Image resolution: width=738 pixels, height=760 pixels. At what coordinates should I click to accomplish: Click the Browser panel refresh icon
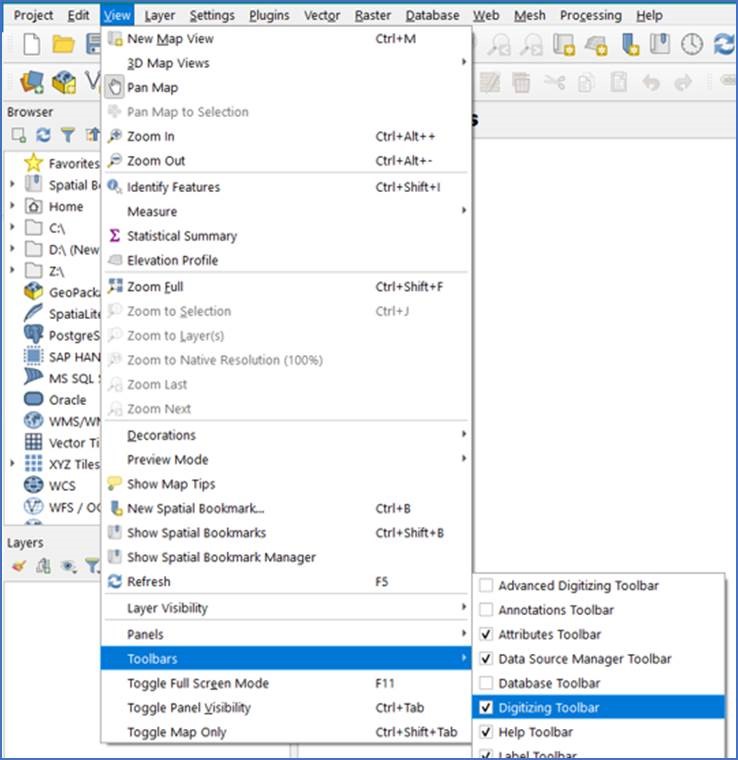[x=44, y=135]
